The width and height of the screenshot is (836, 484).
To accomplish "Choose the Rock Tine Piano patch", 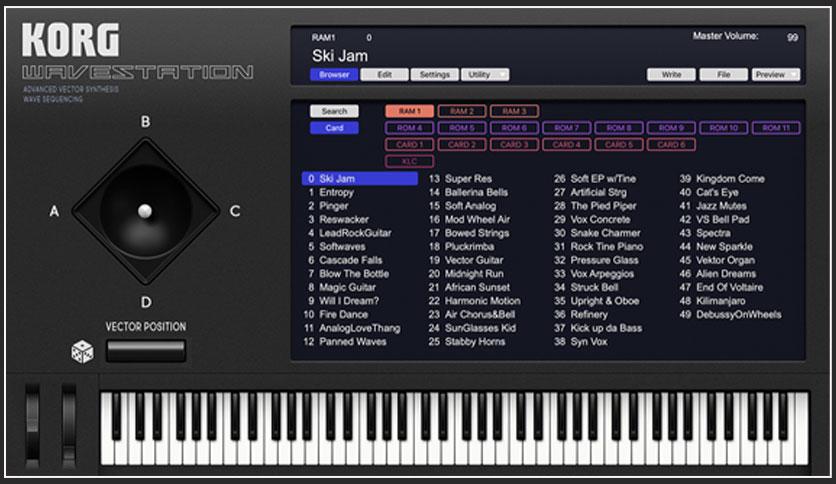I will click(x=607, y=247).
